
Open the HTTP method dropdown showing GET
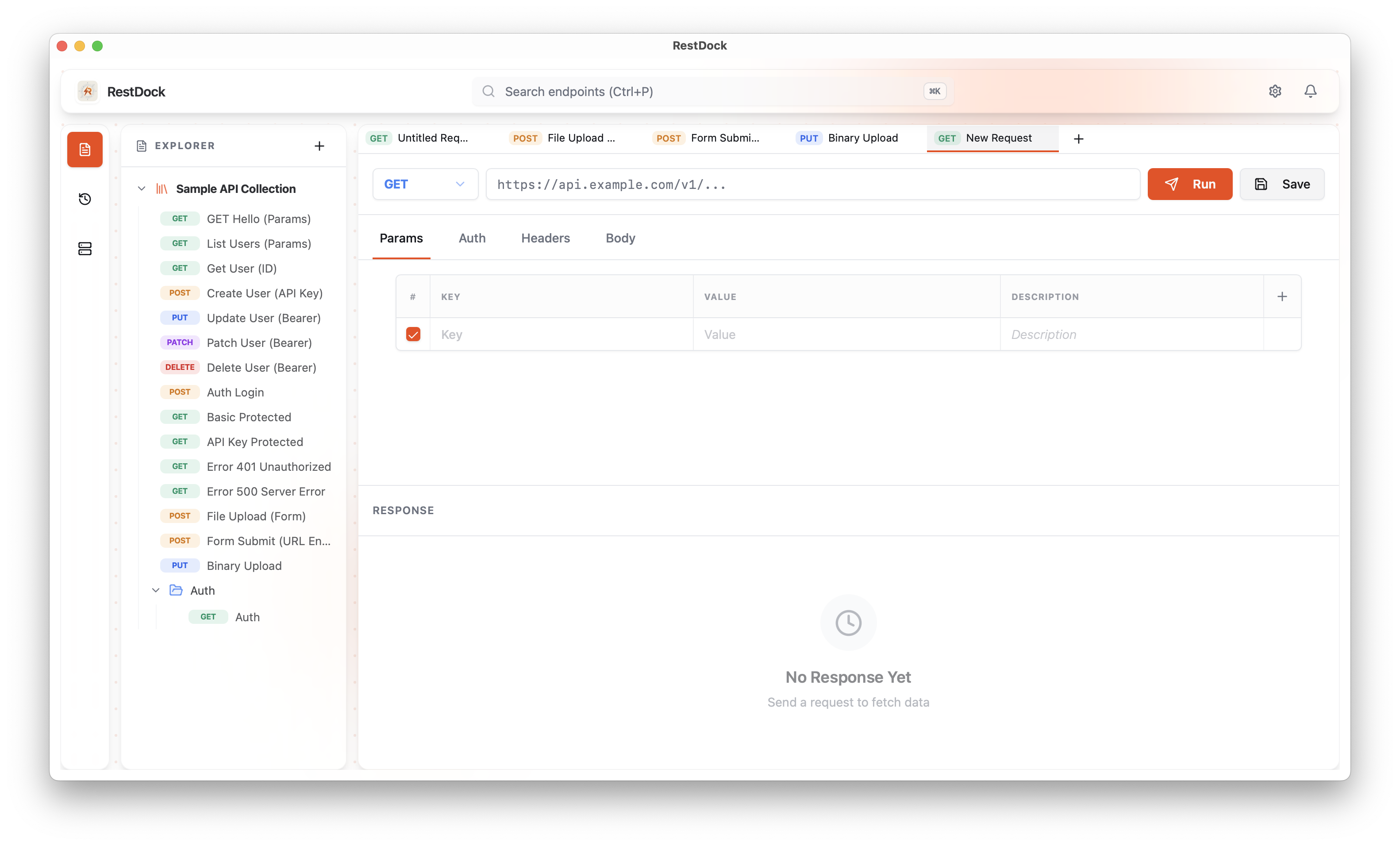(425, 184)
